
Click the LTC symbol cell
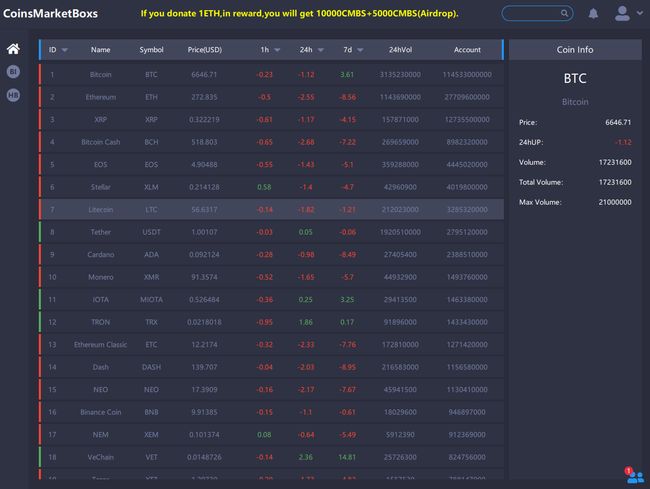click(151, 209)
